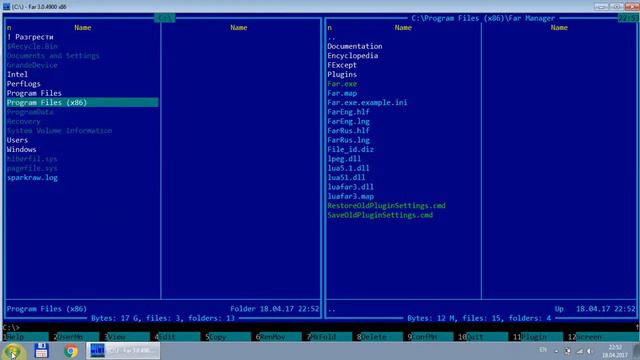Select luafar3.dll file
The image size is (640, 360).
pyautogui.click(x=351, y=187)
